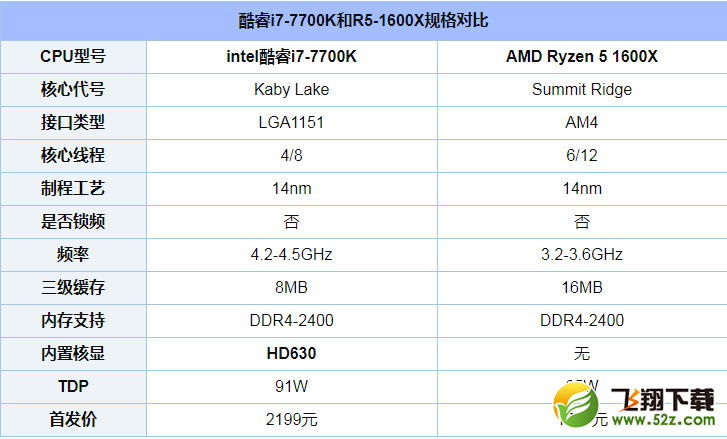This screenshot has height=439, width=727.
Task: Select the 三级缓存 row label
Action: (x=73, y=287)
